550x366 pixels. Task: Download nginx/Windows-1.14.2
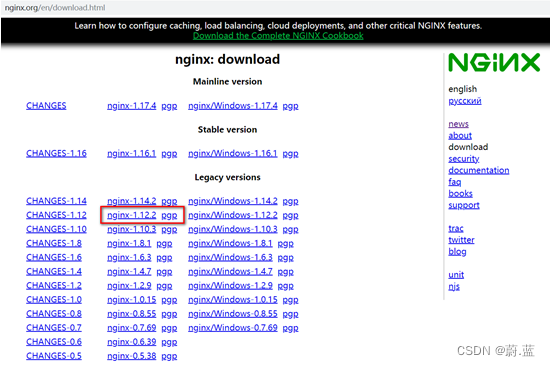(233, 201)
